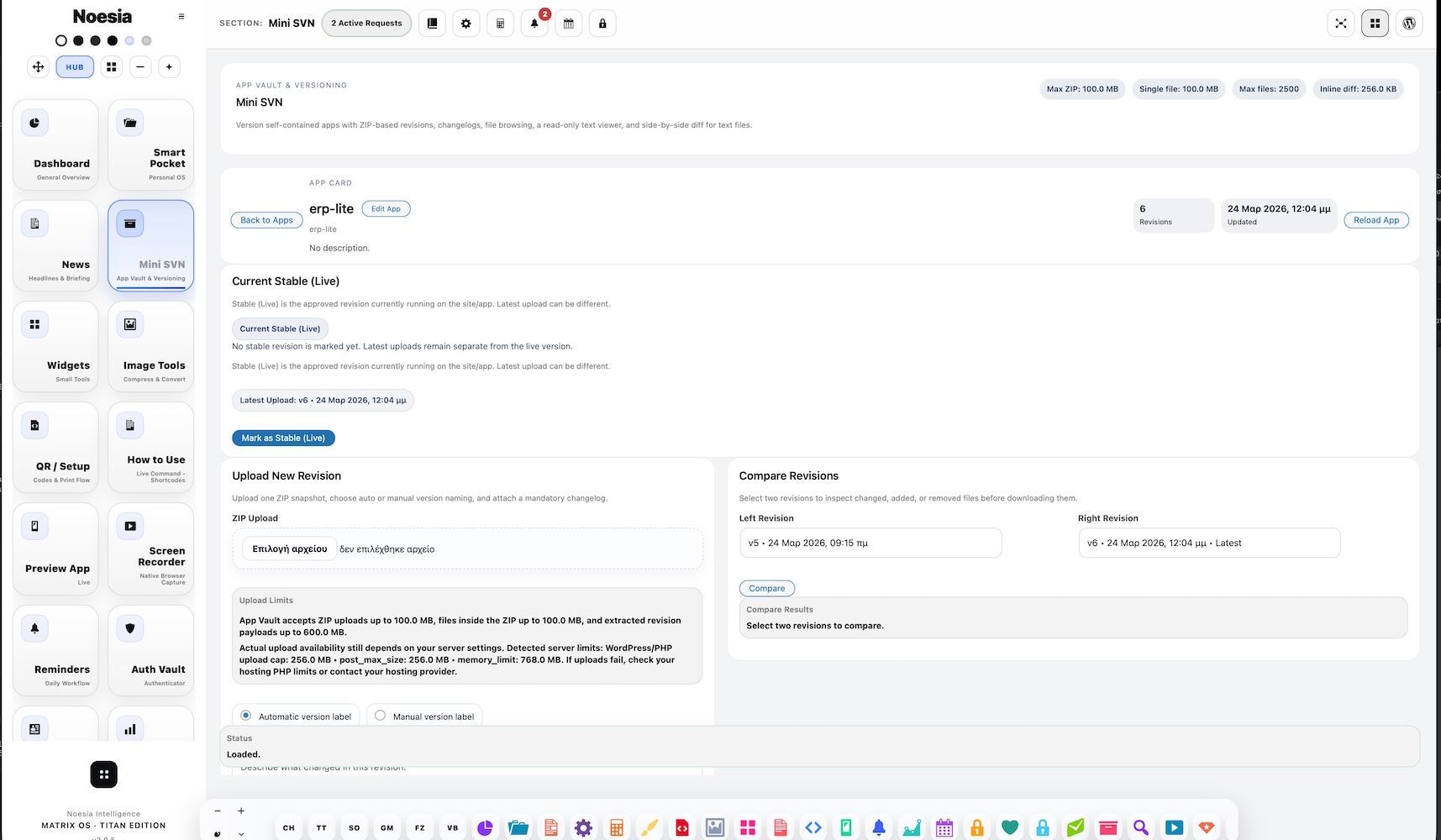Open the book icon in top toolbar
Image resolution: width=1441 pixels, height=840 pixels.
432,24
